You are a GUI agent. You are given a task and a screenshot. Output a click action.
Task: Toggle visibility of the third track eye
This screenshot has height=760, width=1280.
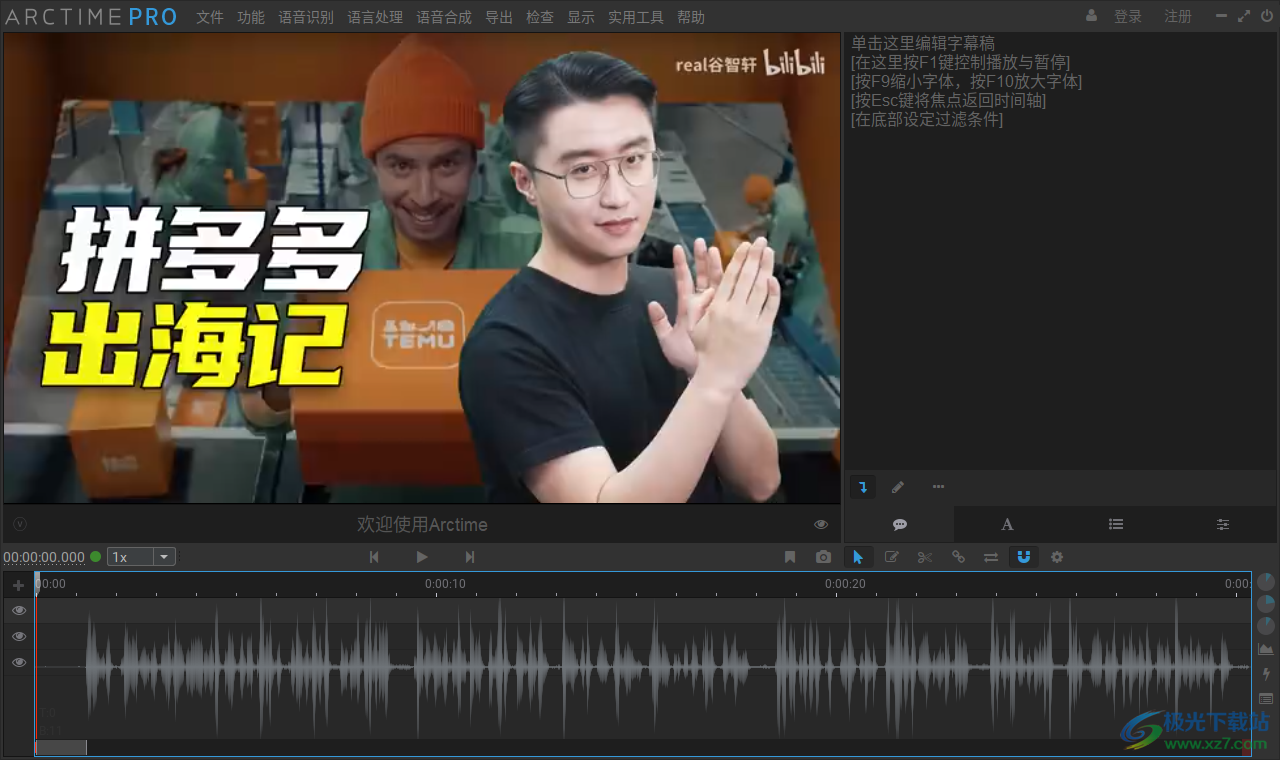pyautogui.click(x=19, y=662)
